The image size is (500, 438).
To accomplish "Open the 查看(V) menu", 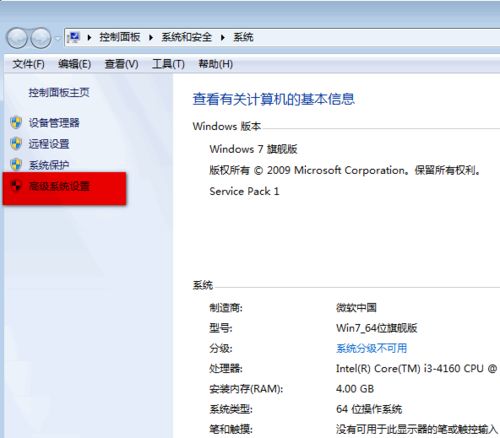I will click(x=121, y=64).
